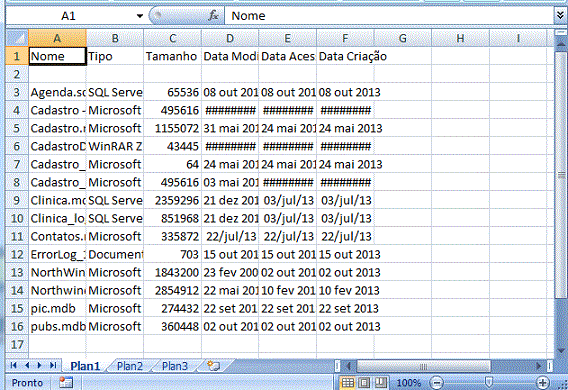The width and height of the screenshot is (568, 390).
Task: Select cell with value 1155072
Action: (x=172, y=129)
